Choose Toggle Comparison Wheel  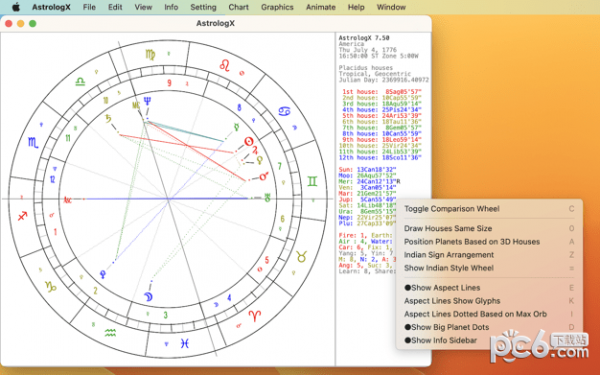pos(489,209)
